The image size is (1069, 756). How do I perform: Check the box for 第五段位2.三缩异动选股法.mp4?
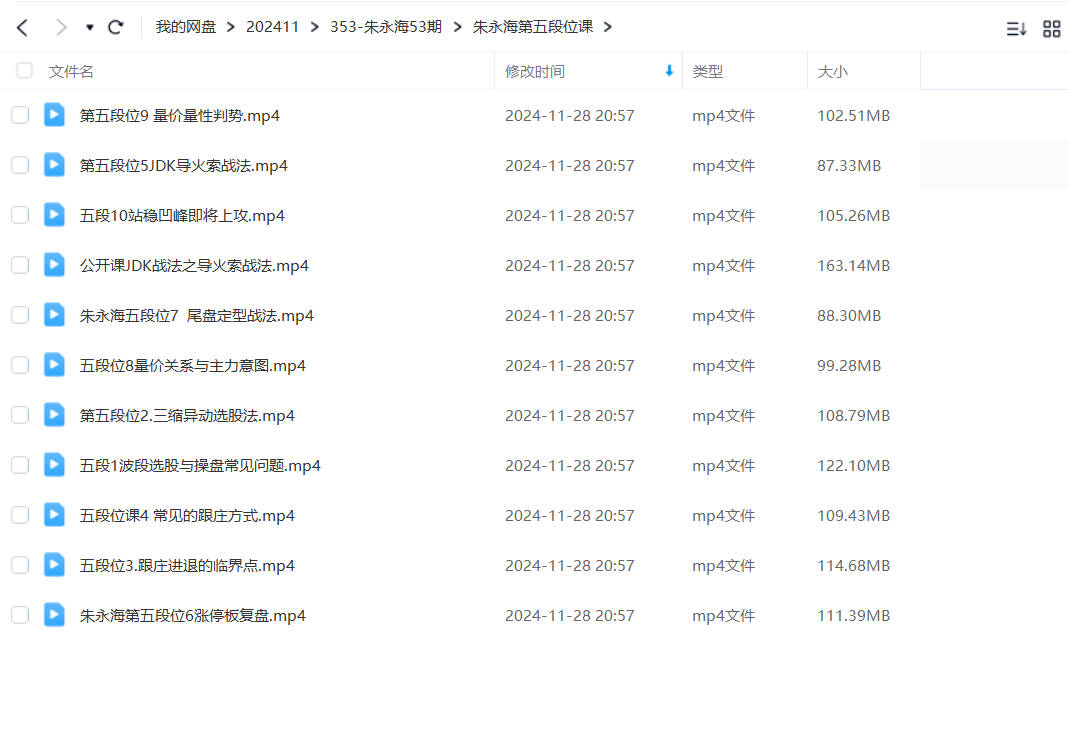click(20, 415)
